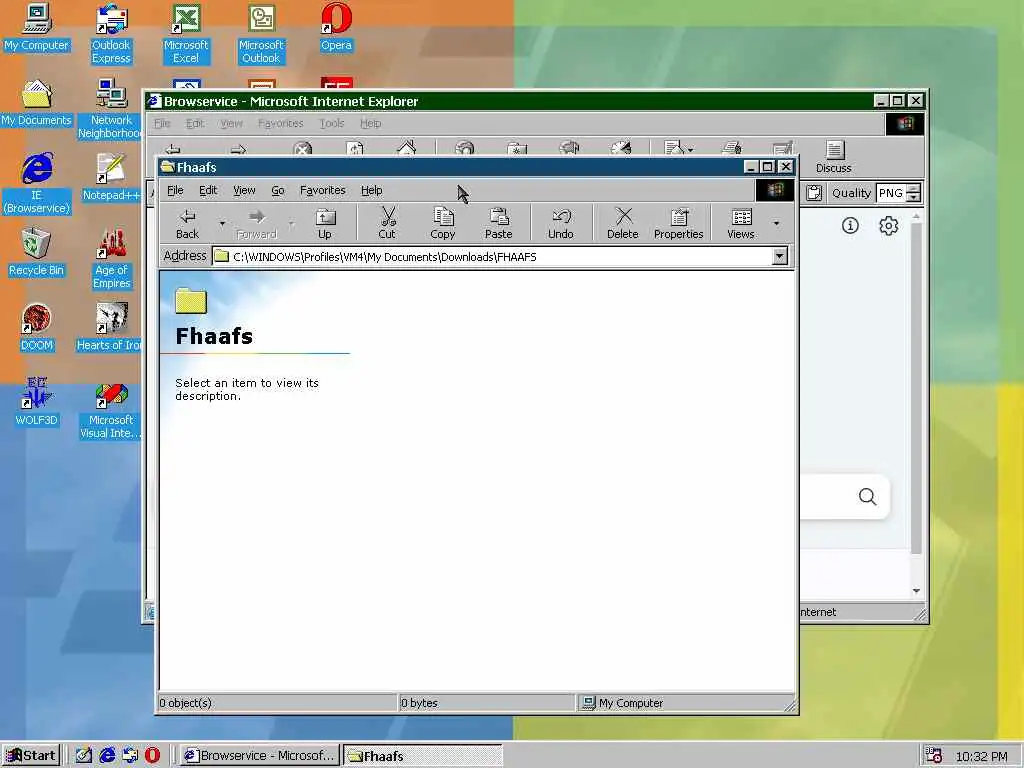Select the Microsoft Excel desktop shortcut

[186, 34]
